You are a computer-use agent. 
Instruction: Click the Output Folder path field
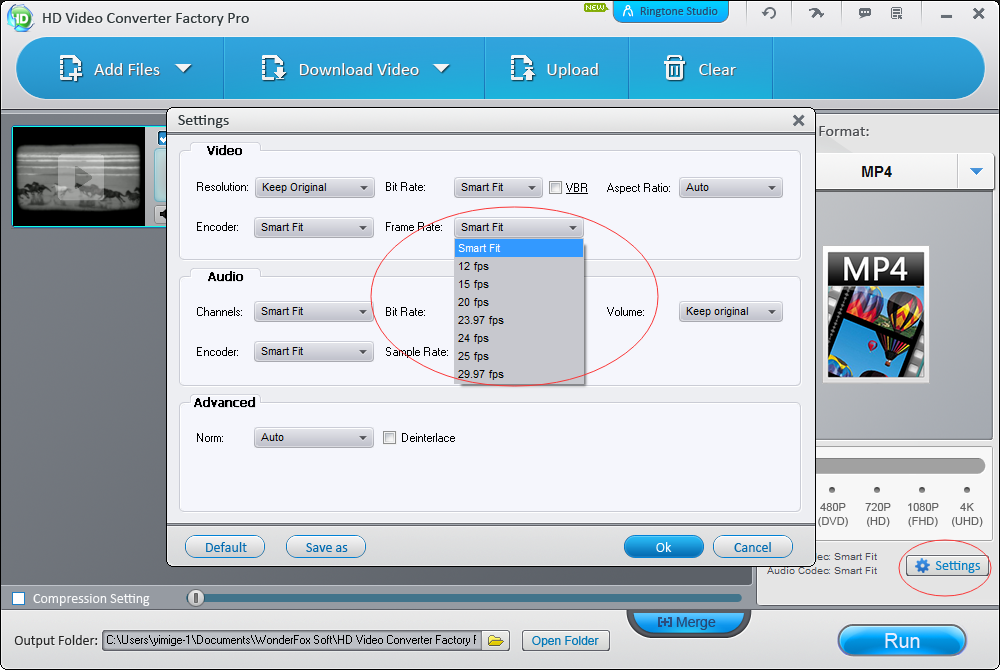pyautogui.click(x=292, y=640)
